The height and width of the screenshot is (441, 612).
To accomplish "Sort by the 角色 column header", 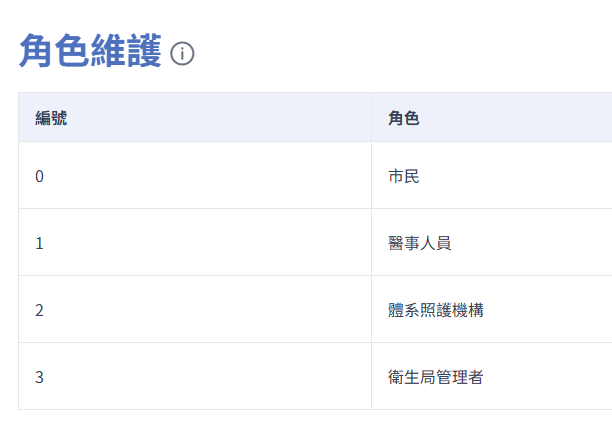I will pos(403,118).
